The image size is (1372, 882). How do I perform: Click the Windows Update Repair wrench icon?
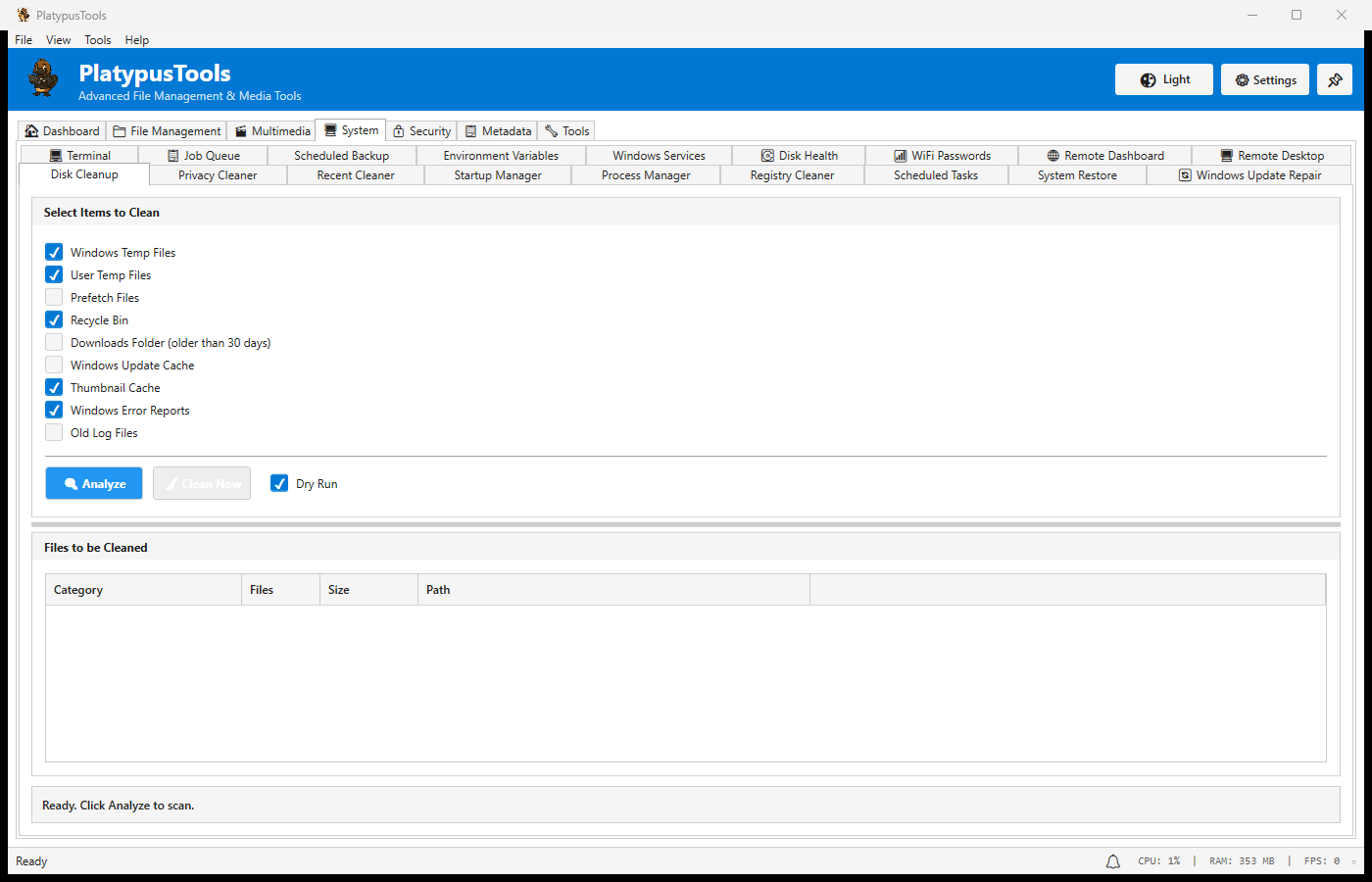tap(1183, 174)
